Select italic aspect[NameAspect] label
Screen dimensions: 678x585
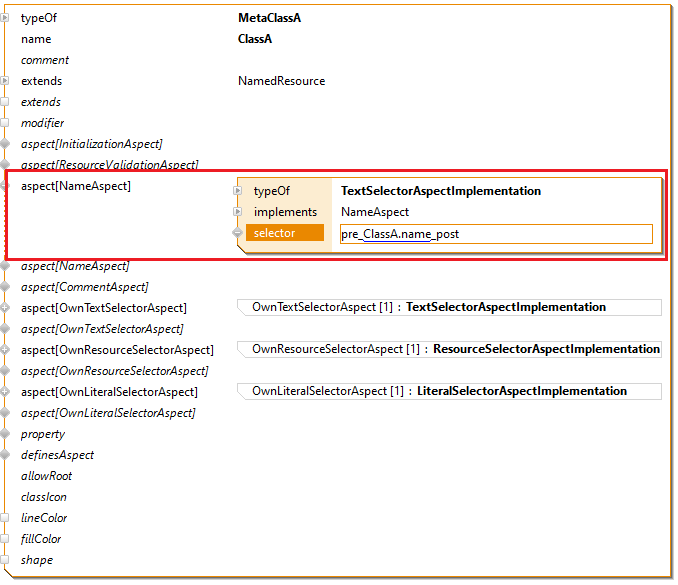tap(75, 266)
